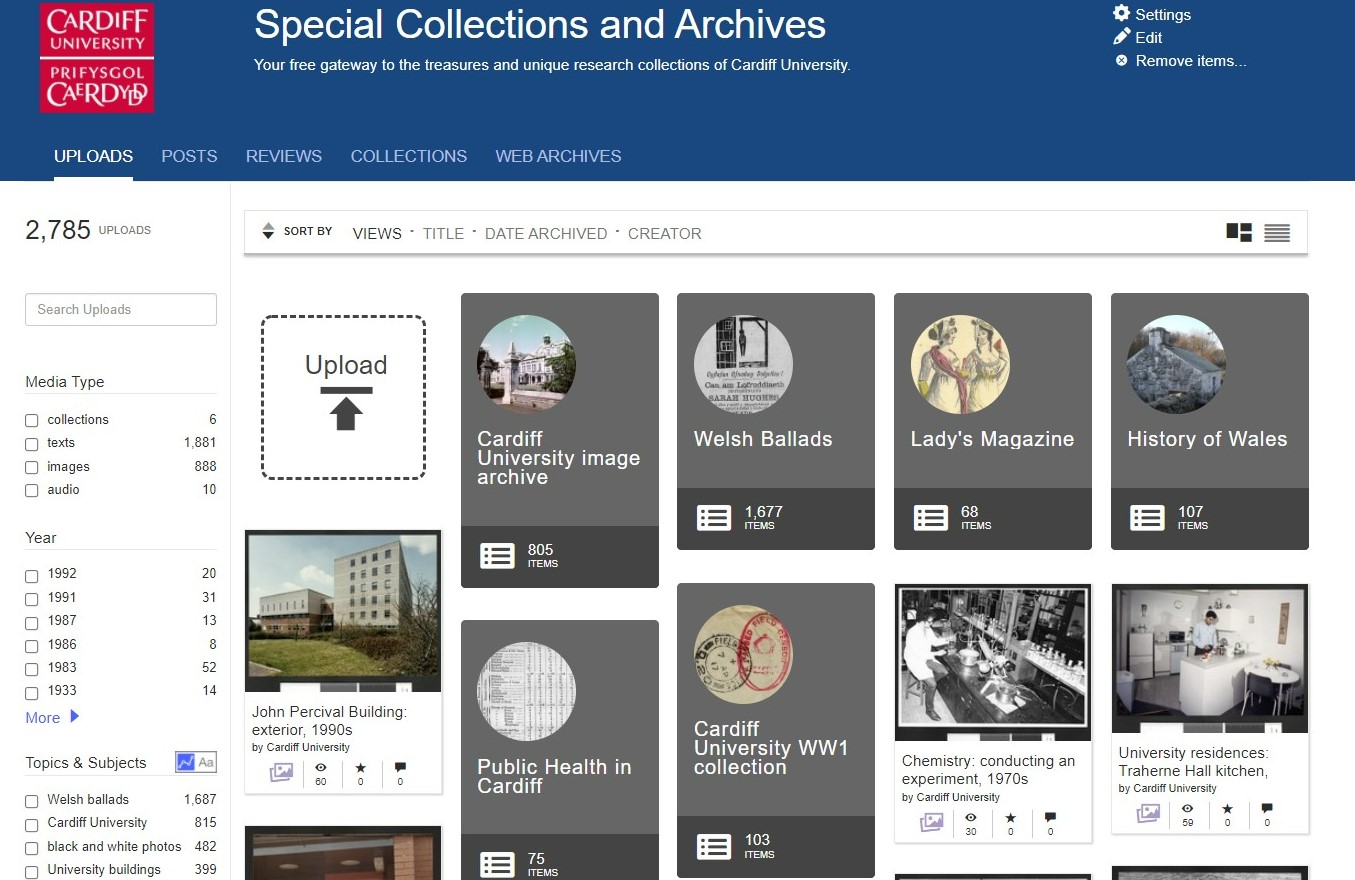Click views eye icon on Traherne Hall kitchen item
The height and width of the screenshot is (880, 1355).
point(1188,808)
